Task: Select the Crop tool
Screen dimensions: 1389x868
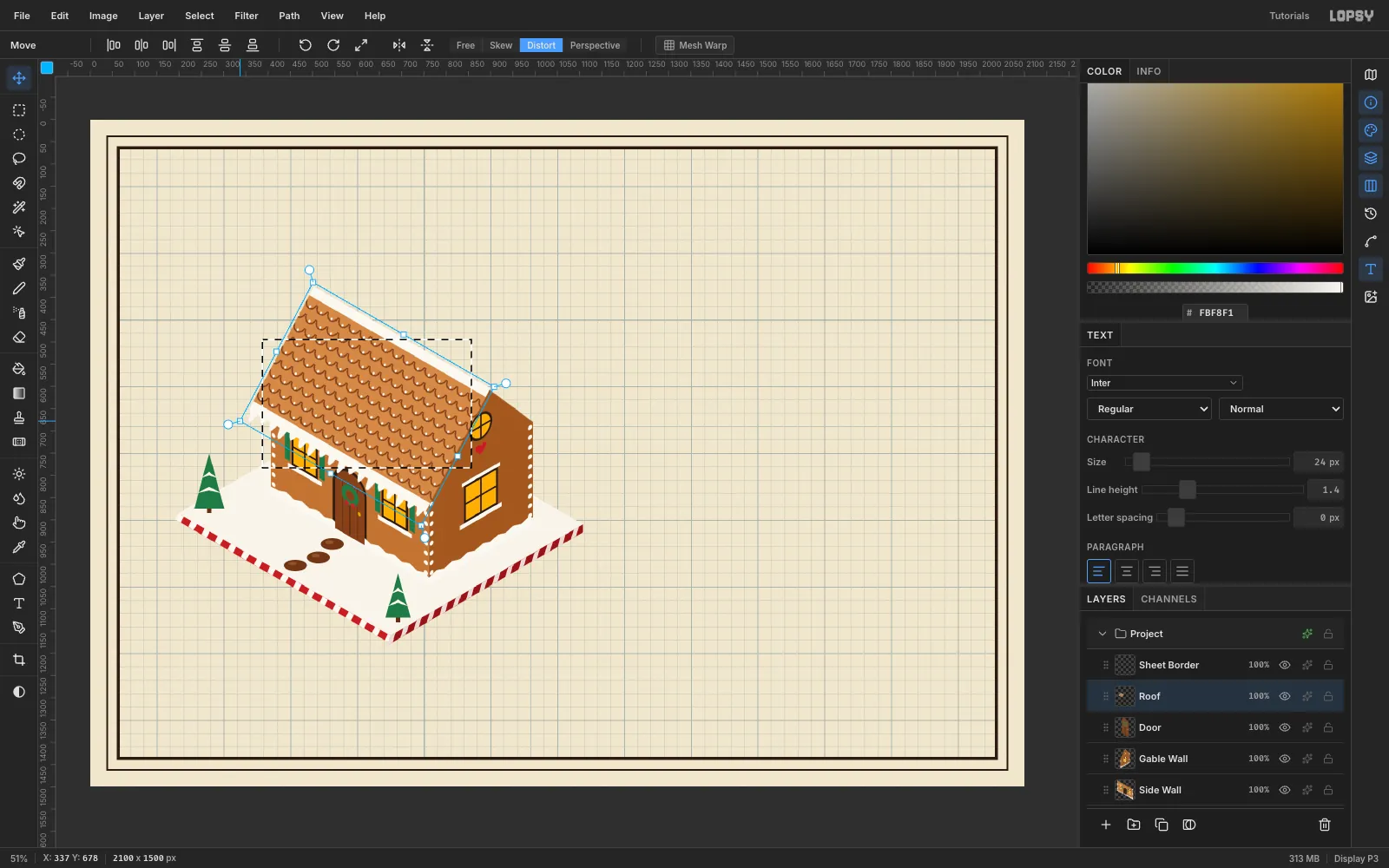Action: point(19,660)
